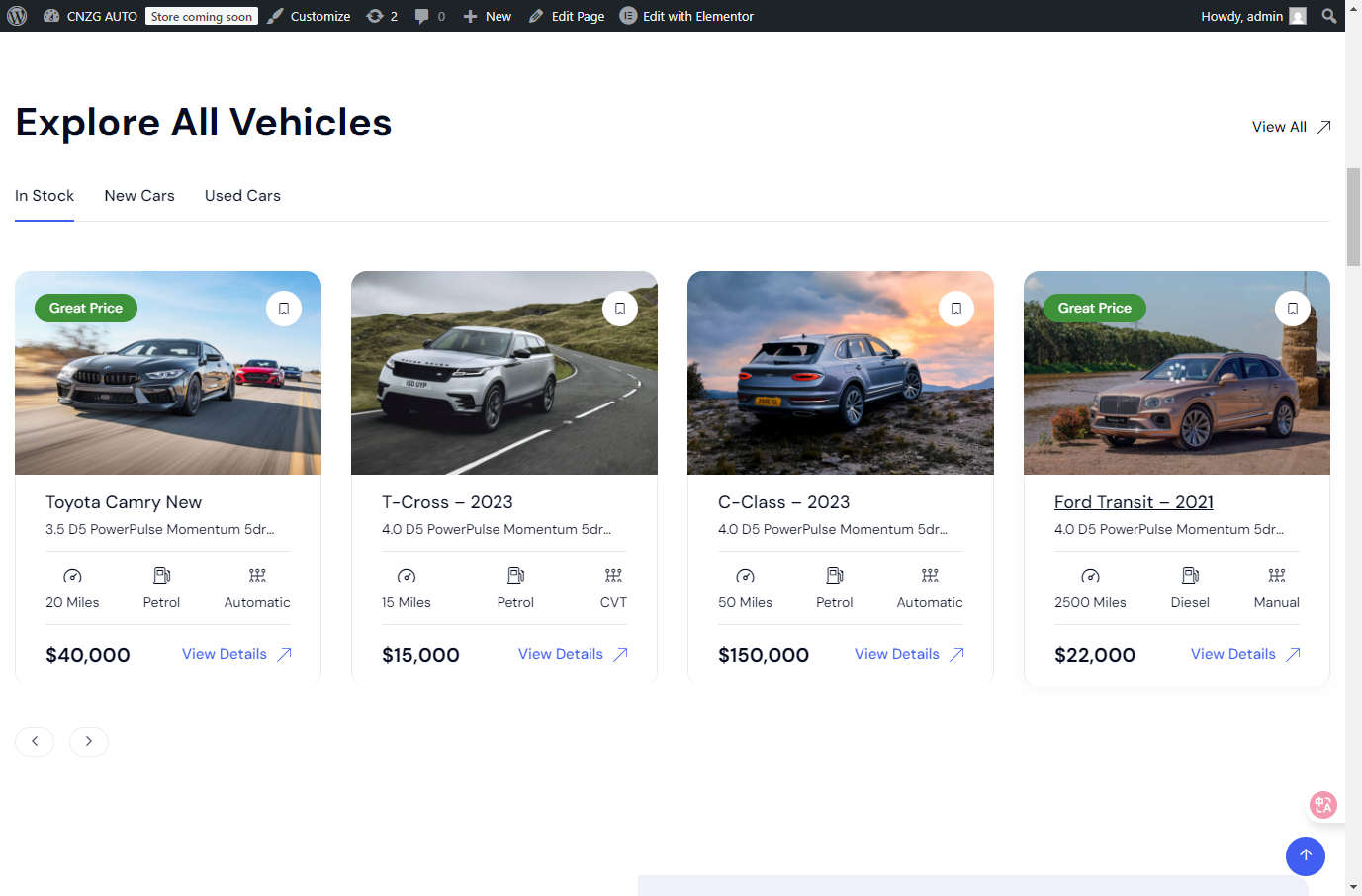Click the T-Cross car thumbnail image

[x=504, y=373]
